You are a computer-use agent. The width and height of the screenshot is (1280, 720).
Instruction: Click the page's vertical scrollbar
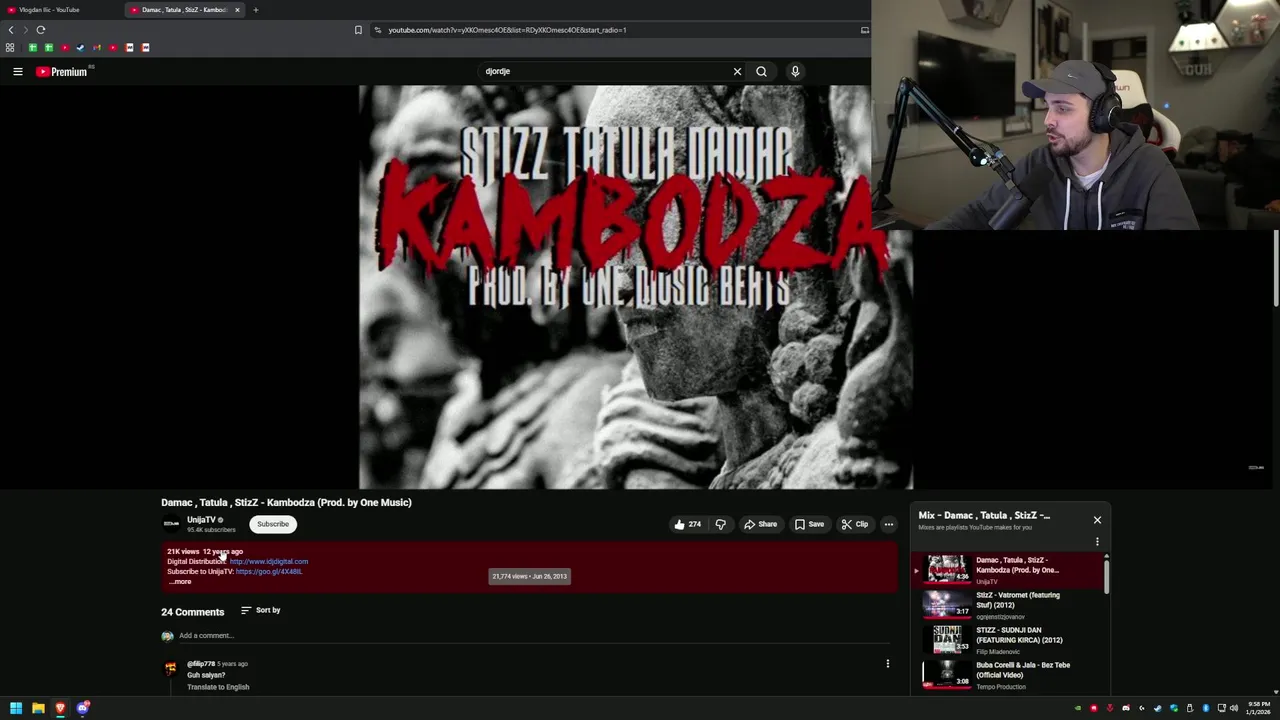(x=1276, y=270)
